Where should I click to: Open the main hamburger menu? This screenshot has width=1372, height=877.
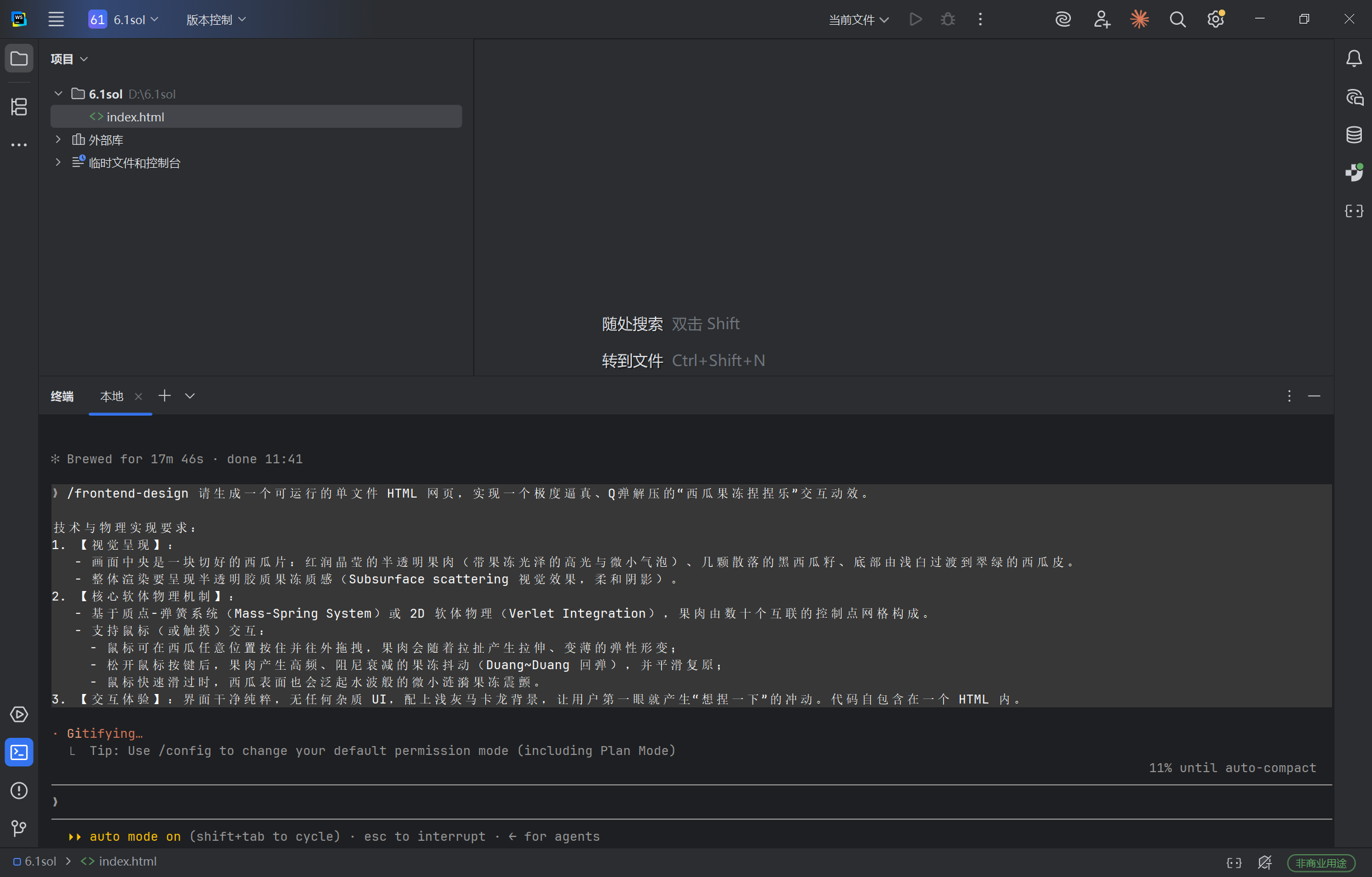point(56,19)
